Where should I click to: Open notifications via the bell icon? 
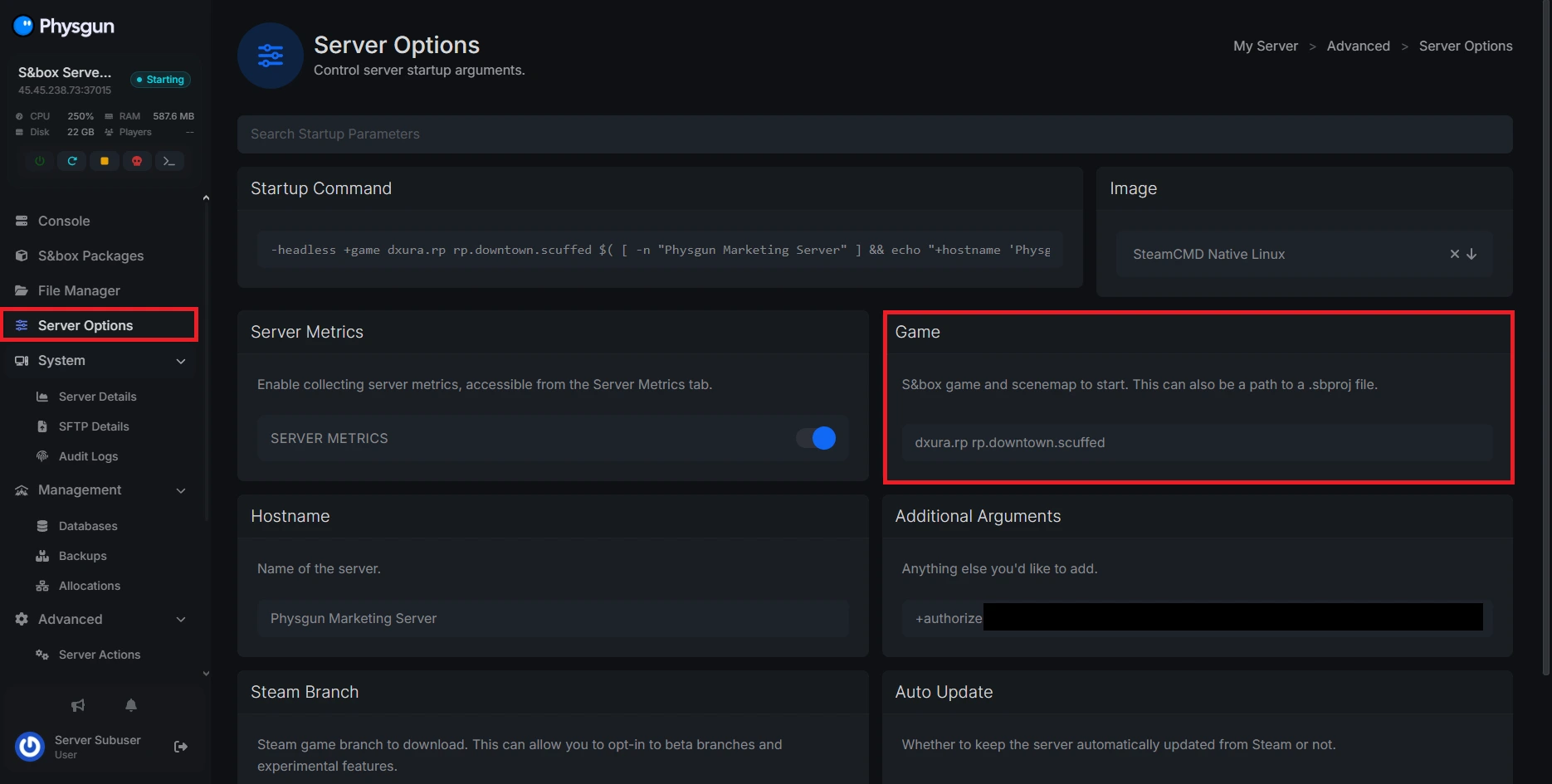(x=131, y=705)
